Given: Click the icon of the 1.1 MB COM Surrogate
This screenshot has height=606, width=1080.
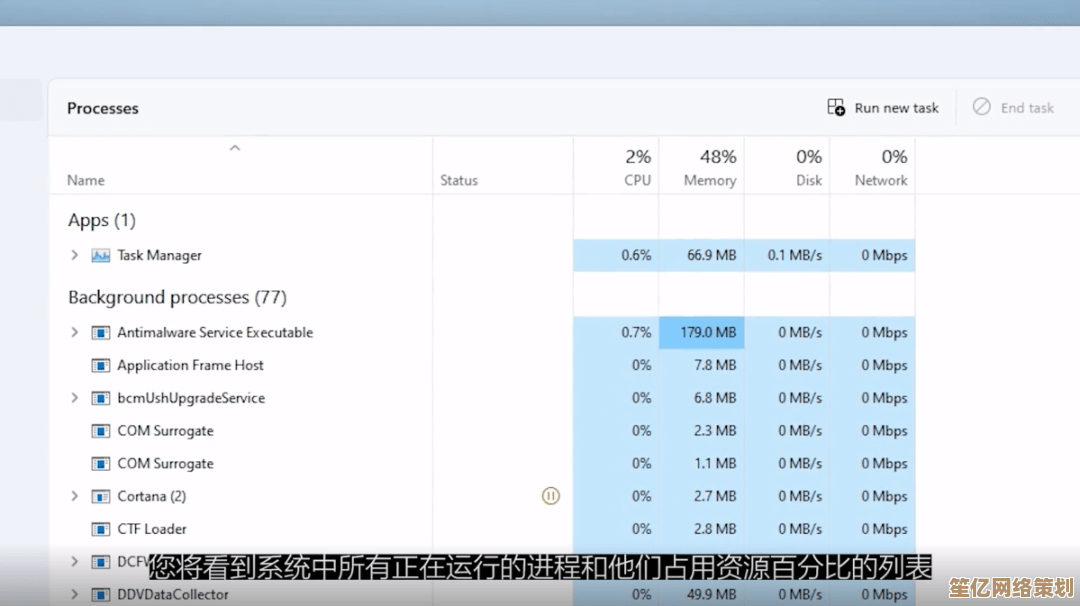Looking at the screenshot, I should pos(101,463).
